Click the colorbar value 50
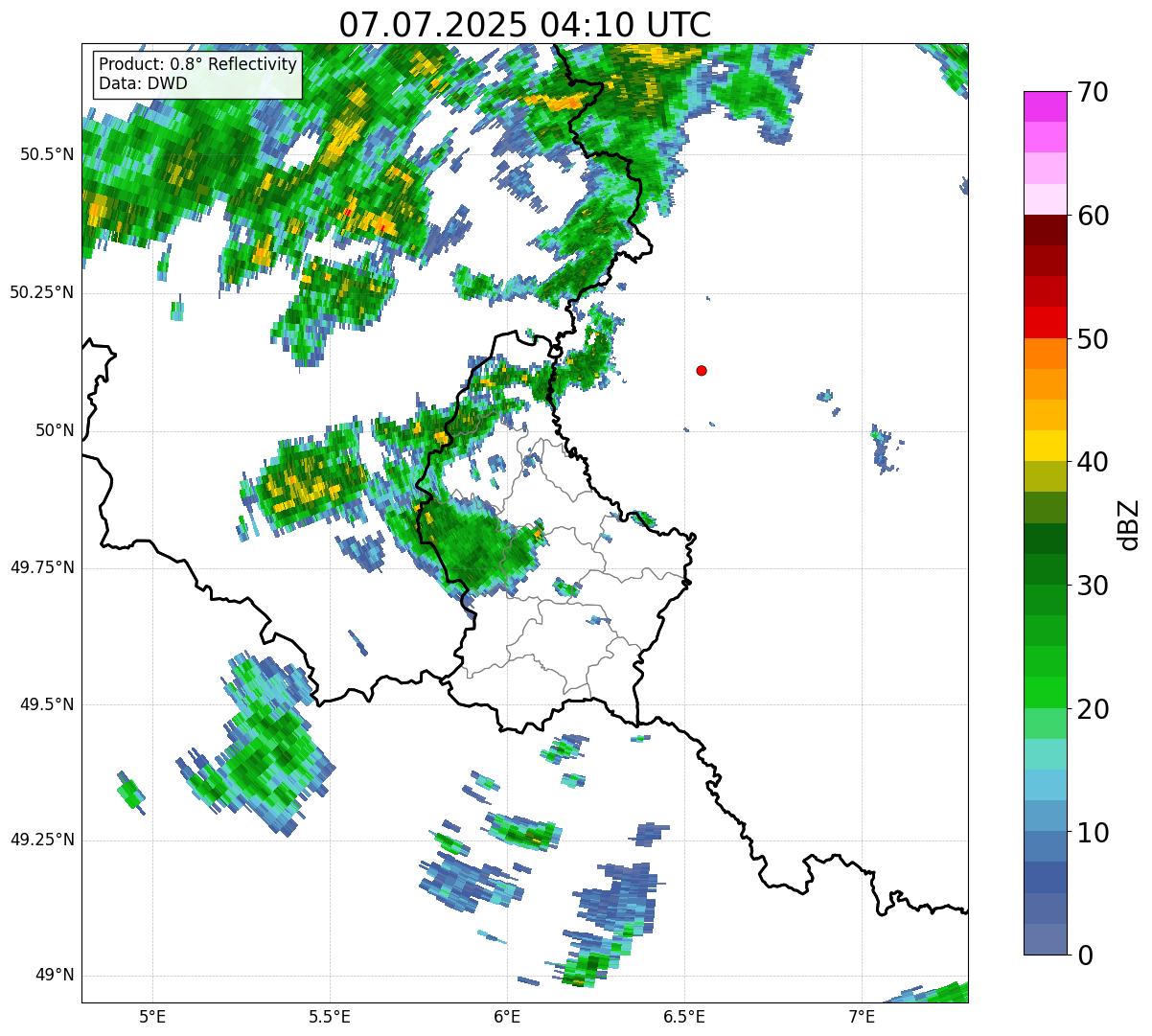 (1094, 339)
